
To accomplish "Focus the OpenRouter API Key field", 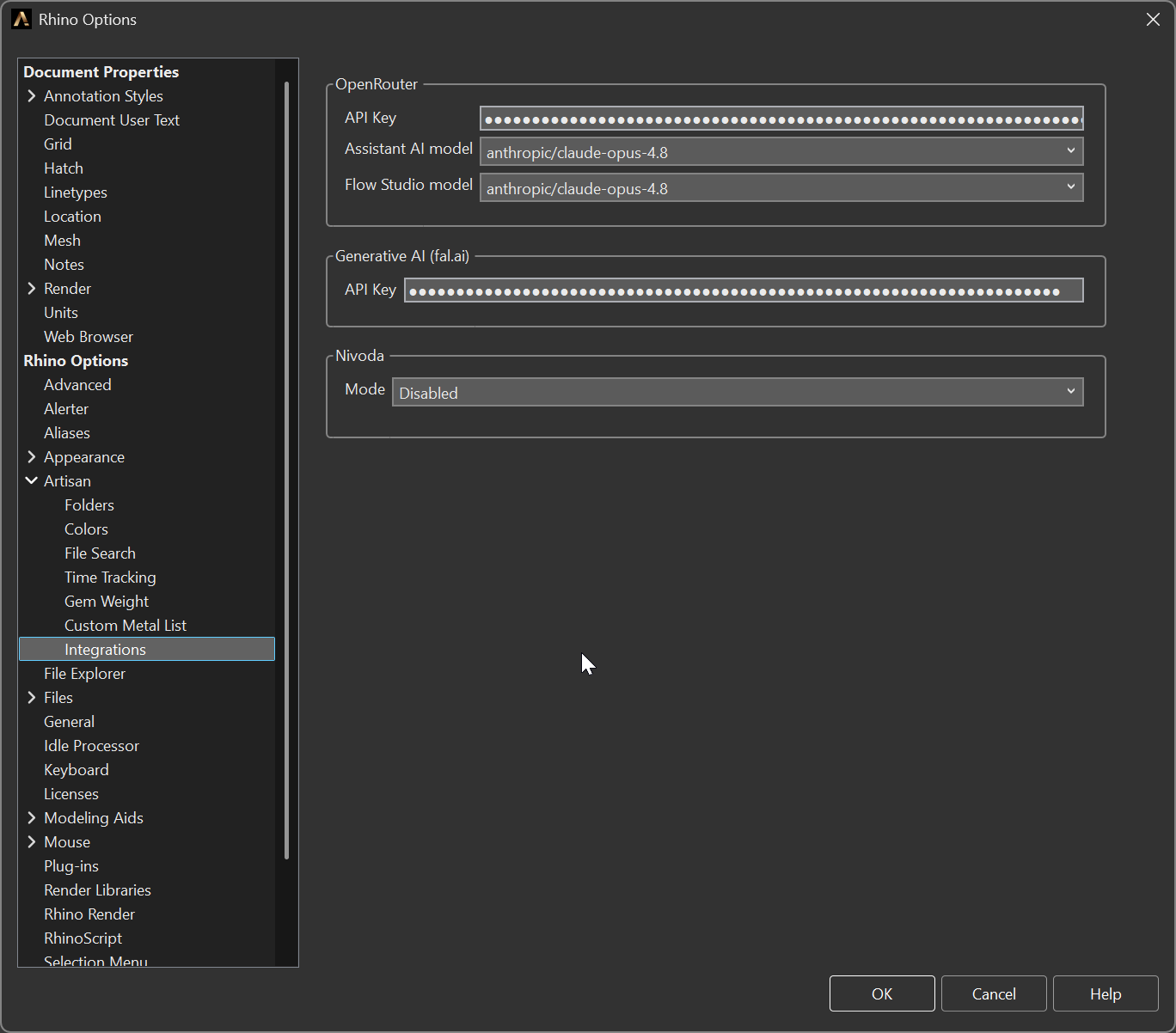I will pyautogui.click(x=781, y=119).
